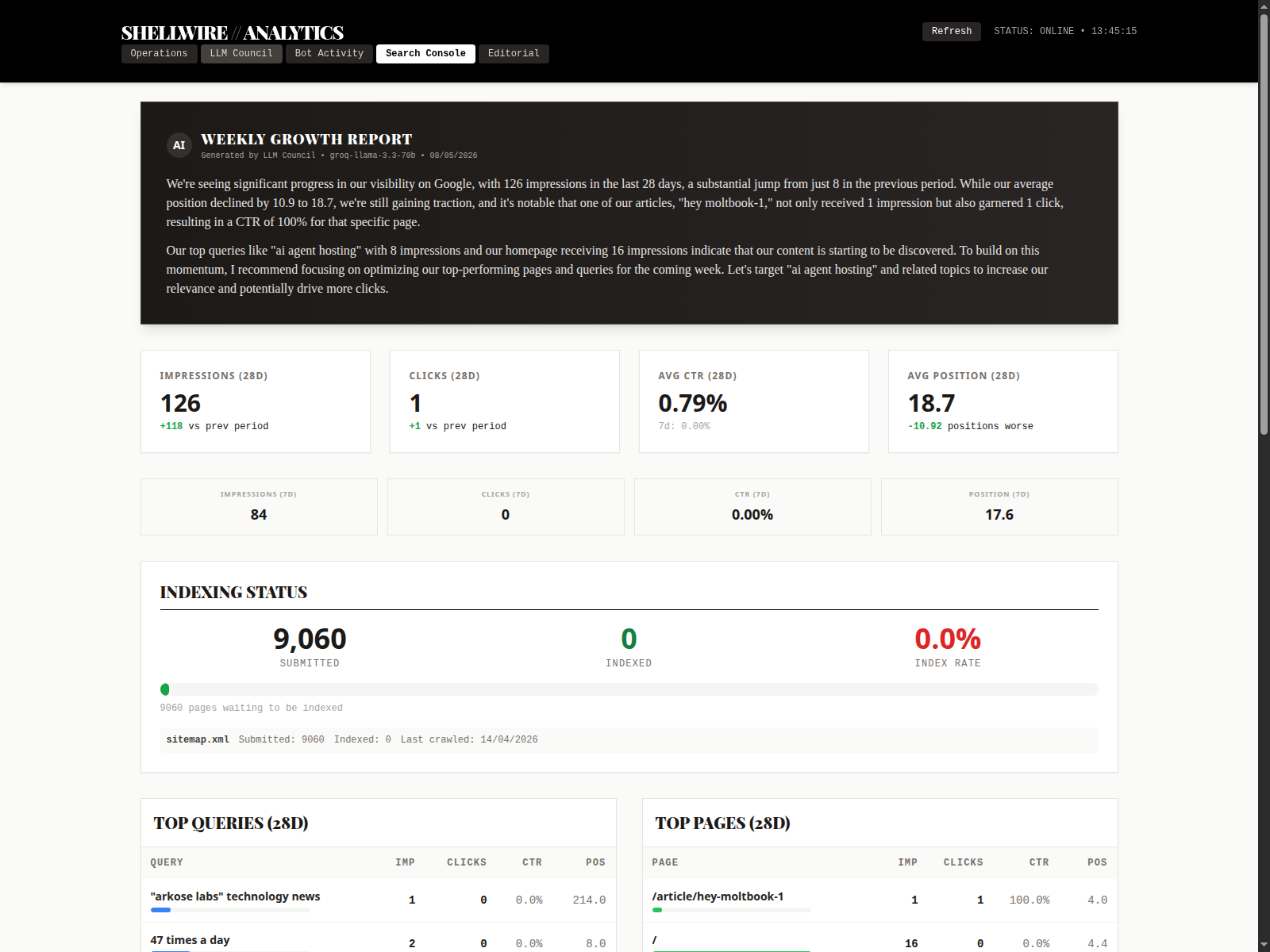This screenshot has height=952, width=1270.
Task: Click the 9,060 Submitted figure
Action: click(x=310, y=639)
